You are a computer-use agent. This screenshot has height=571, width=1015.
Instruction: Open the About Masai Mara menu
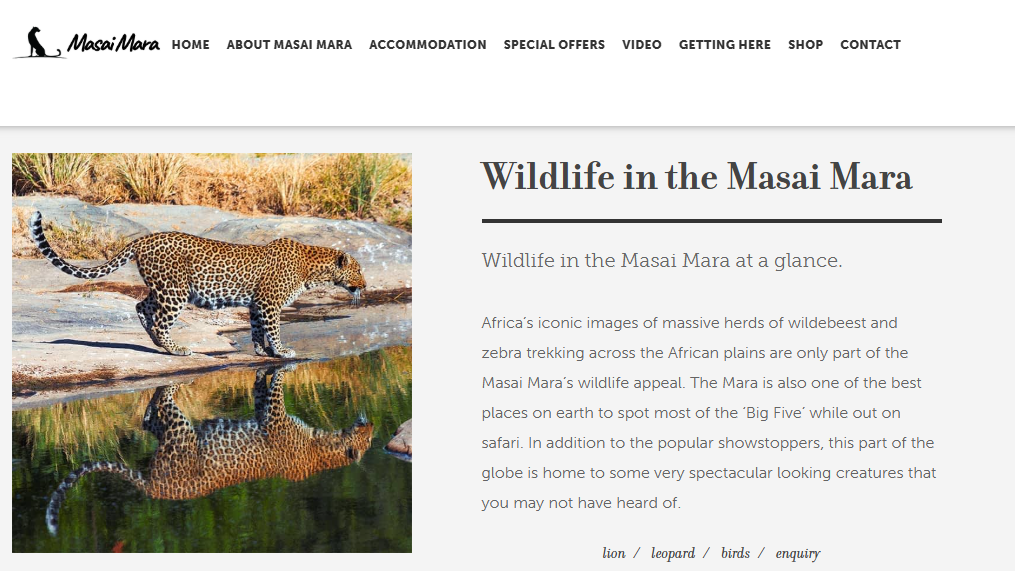pos(289,45)
